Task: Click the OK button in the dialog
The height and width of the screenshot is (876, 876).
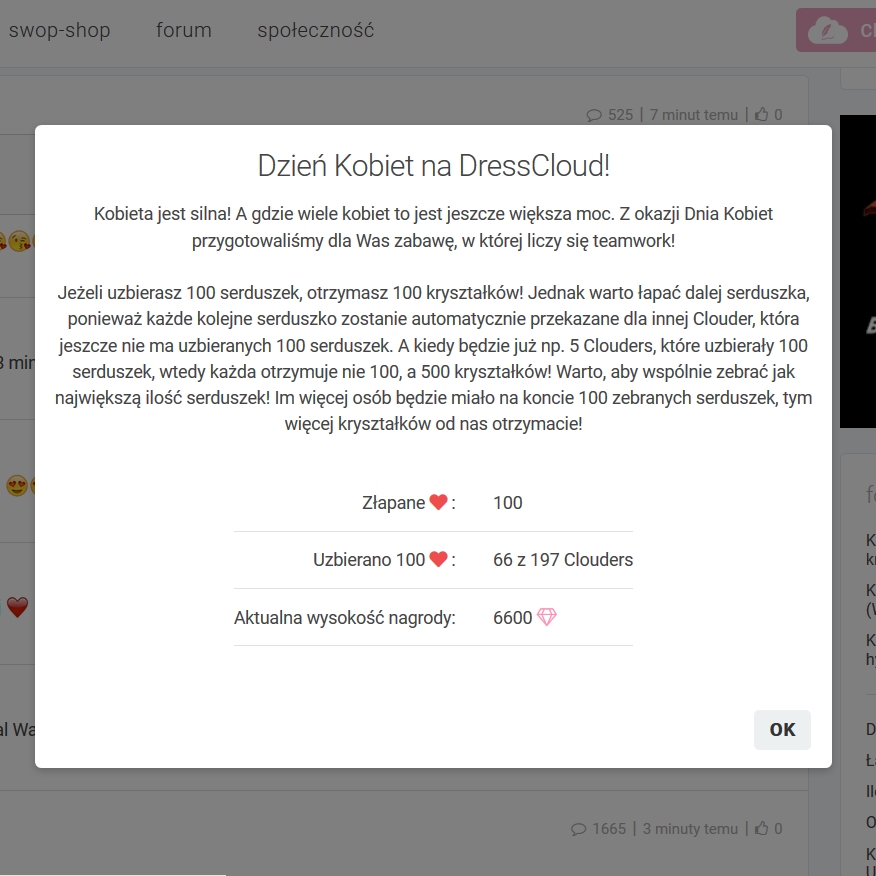Action: tap(782, 729)
